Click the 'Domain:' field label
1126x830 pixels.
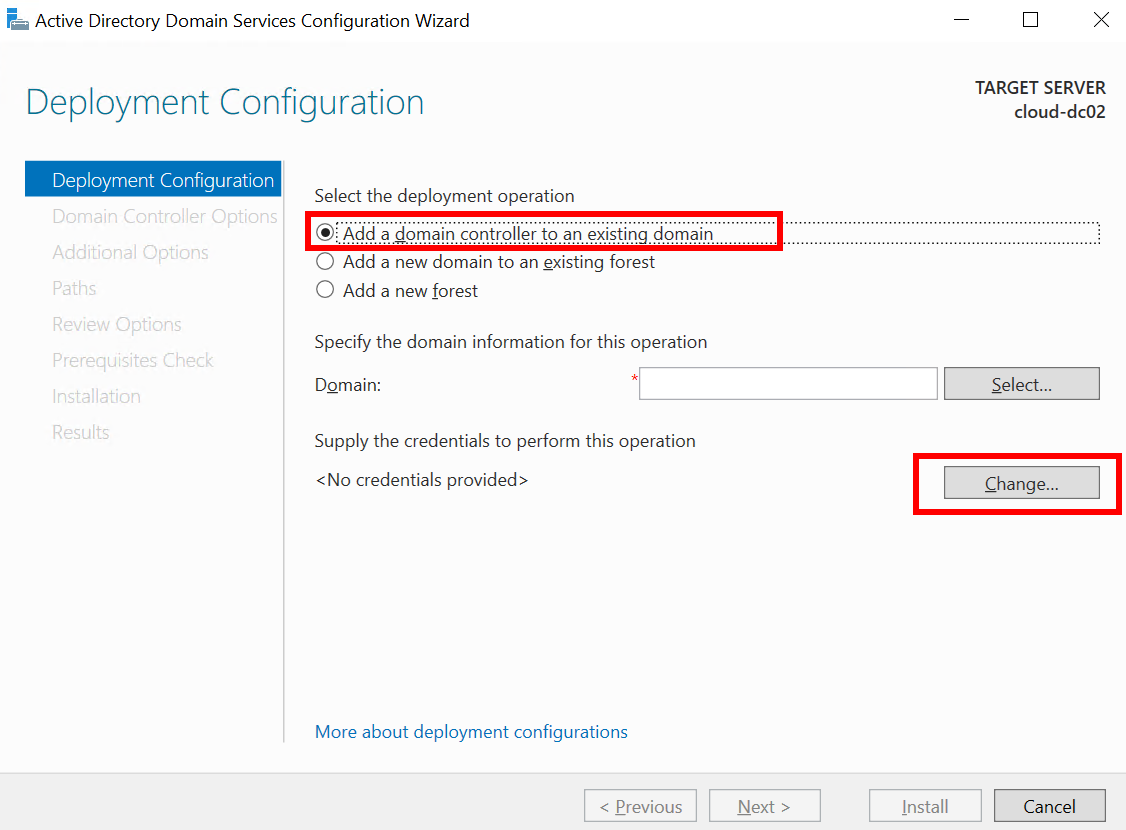pyautogui.click(x=348, y=385)
